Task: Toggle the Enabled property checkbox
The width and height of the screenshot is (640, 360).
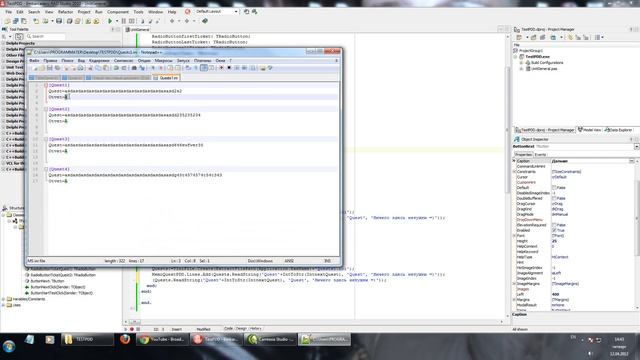Action: click(554, 230)
